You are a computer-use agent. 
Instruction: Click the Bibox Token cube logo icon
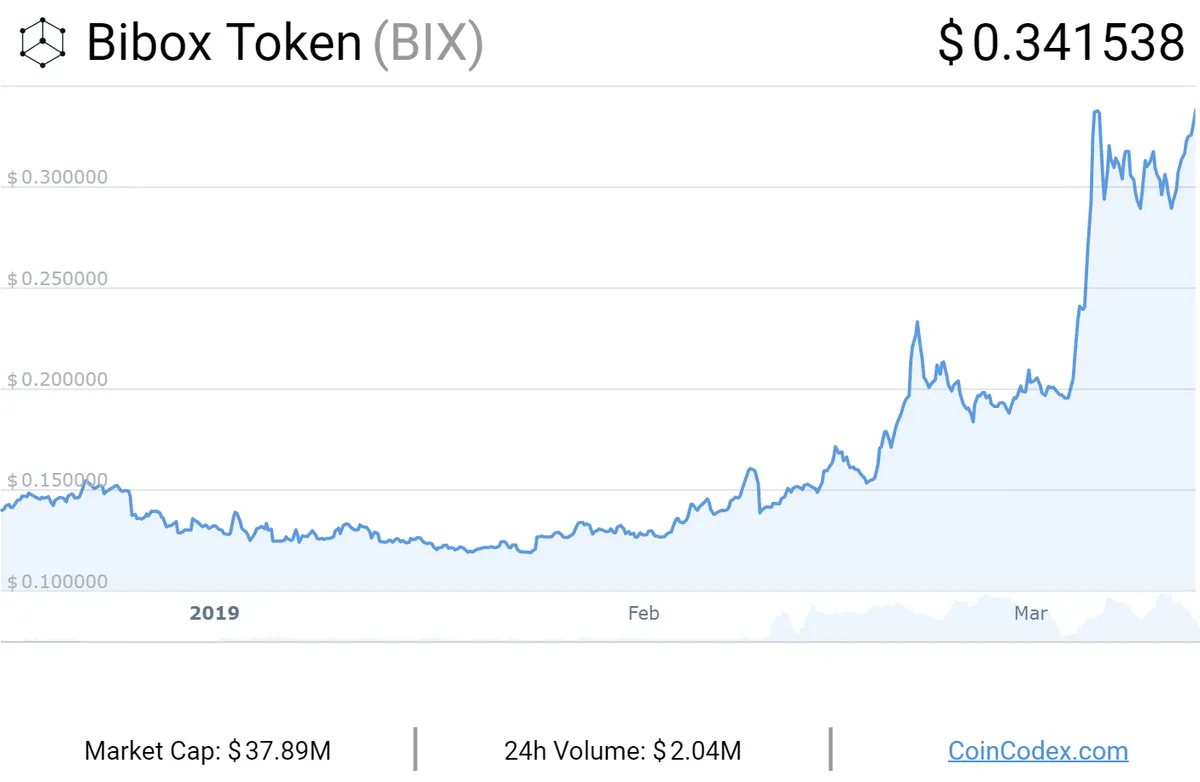click(44, 44)
